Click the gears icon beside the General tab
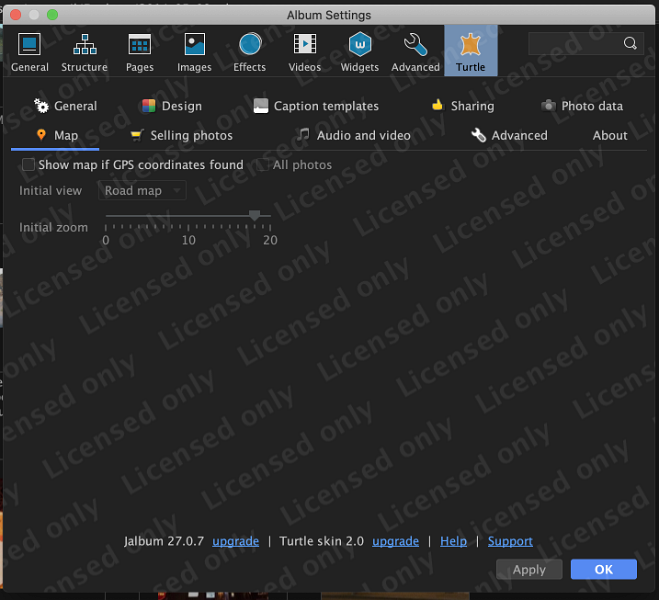Screen dimensions: 659x600 41,105
